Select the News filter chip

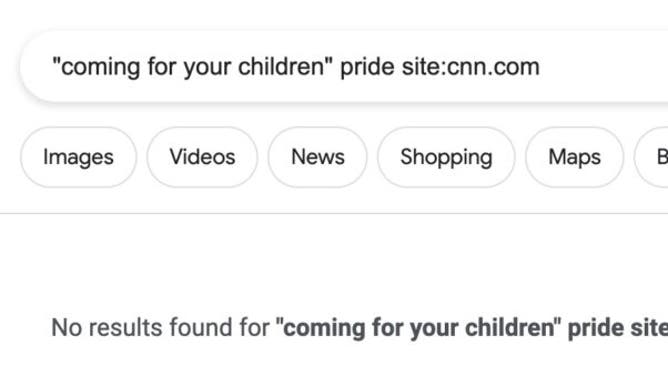coord(318,157)
